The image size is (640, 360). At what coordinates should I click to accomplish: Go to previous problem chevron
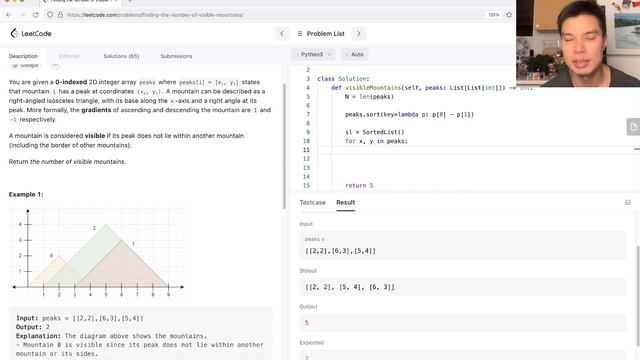click(x=282, y=33)
